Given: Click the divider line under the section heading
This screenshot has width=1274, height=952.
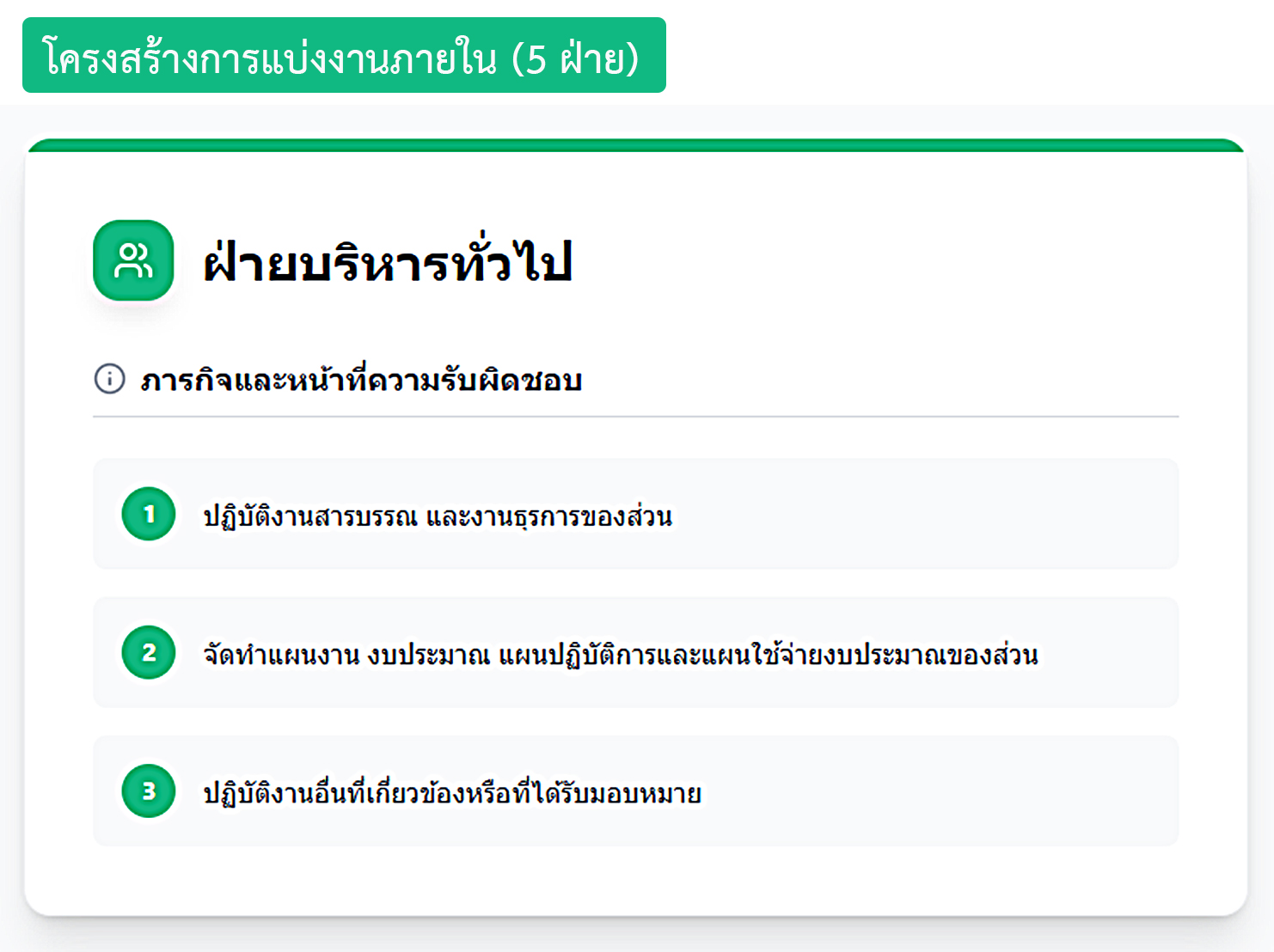Looking at the screenshot, I should (x=636, y=417).
